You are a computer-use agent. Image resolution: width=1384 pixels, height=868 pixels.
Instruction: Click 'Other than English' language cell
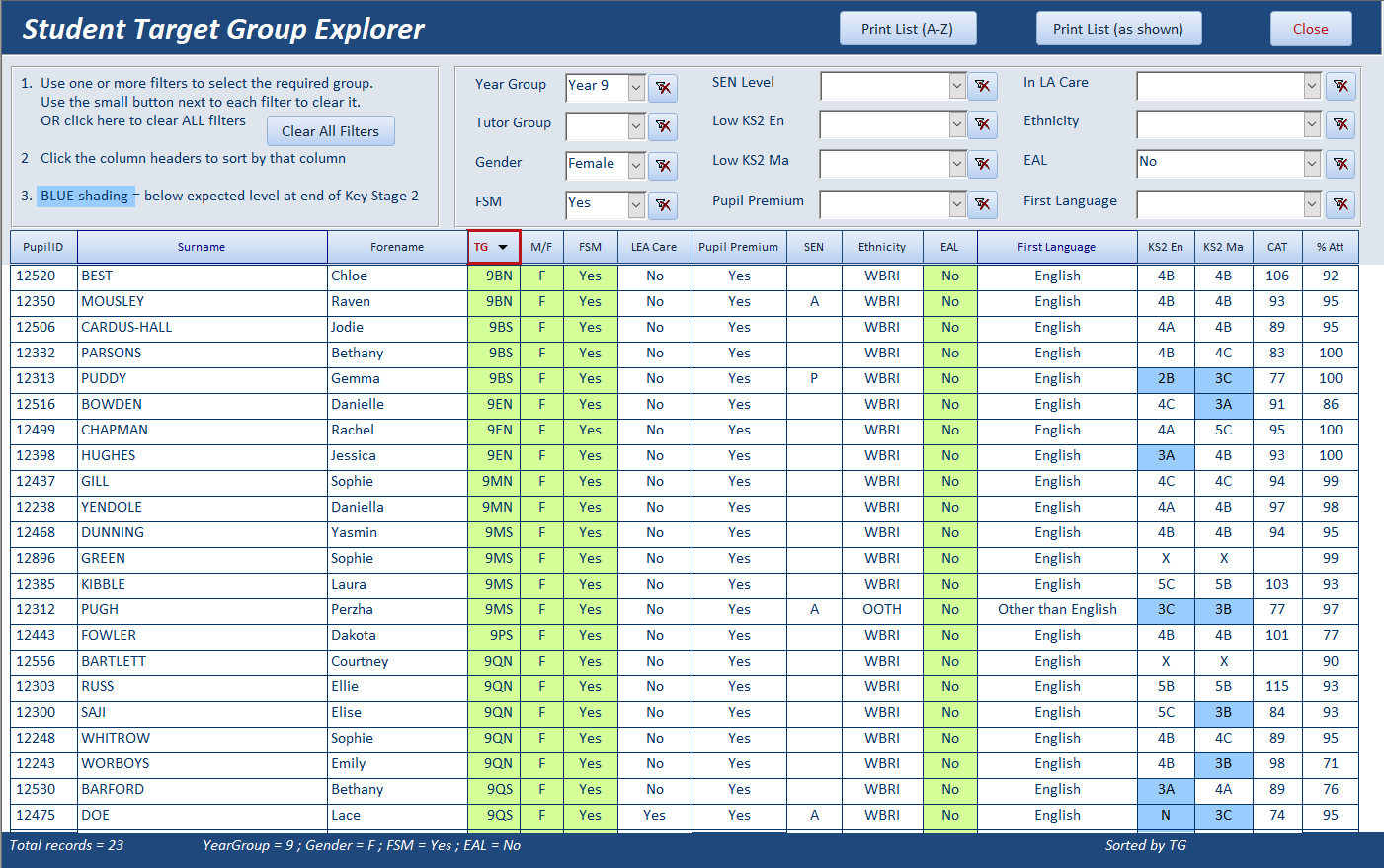1057,609
